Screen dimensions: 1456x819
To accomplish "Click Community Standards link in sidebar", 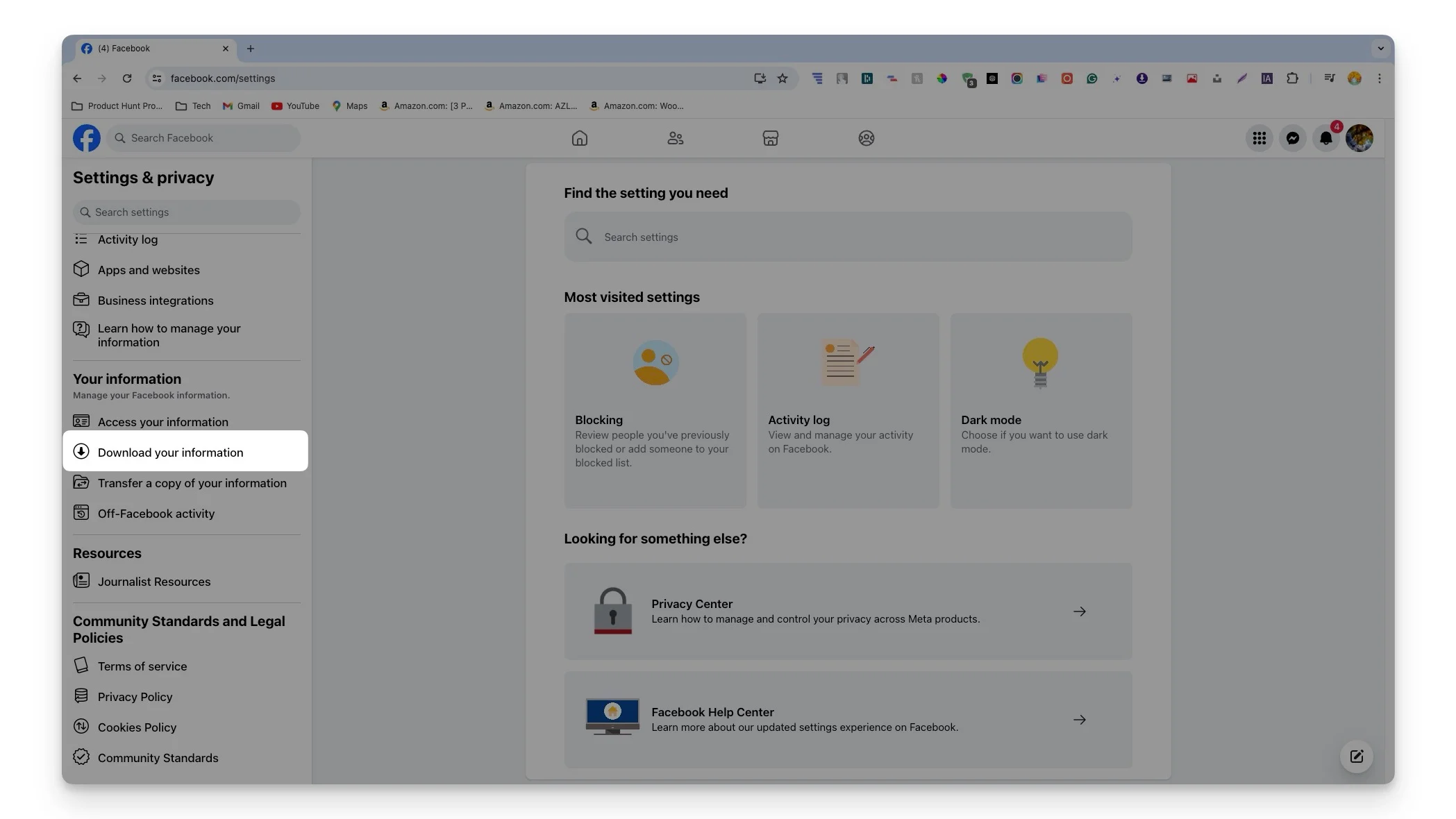I will (x=158, y=758).
